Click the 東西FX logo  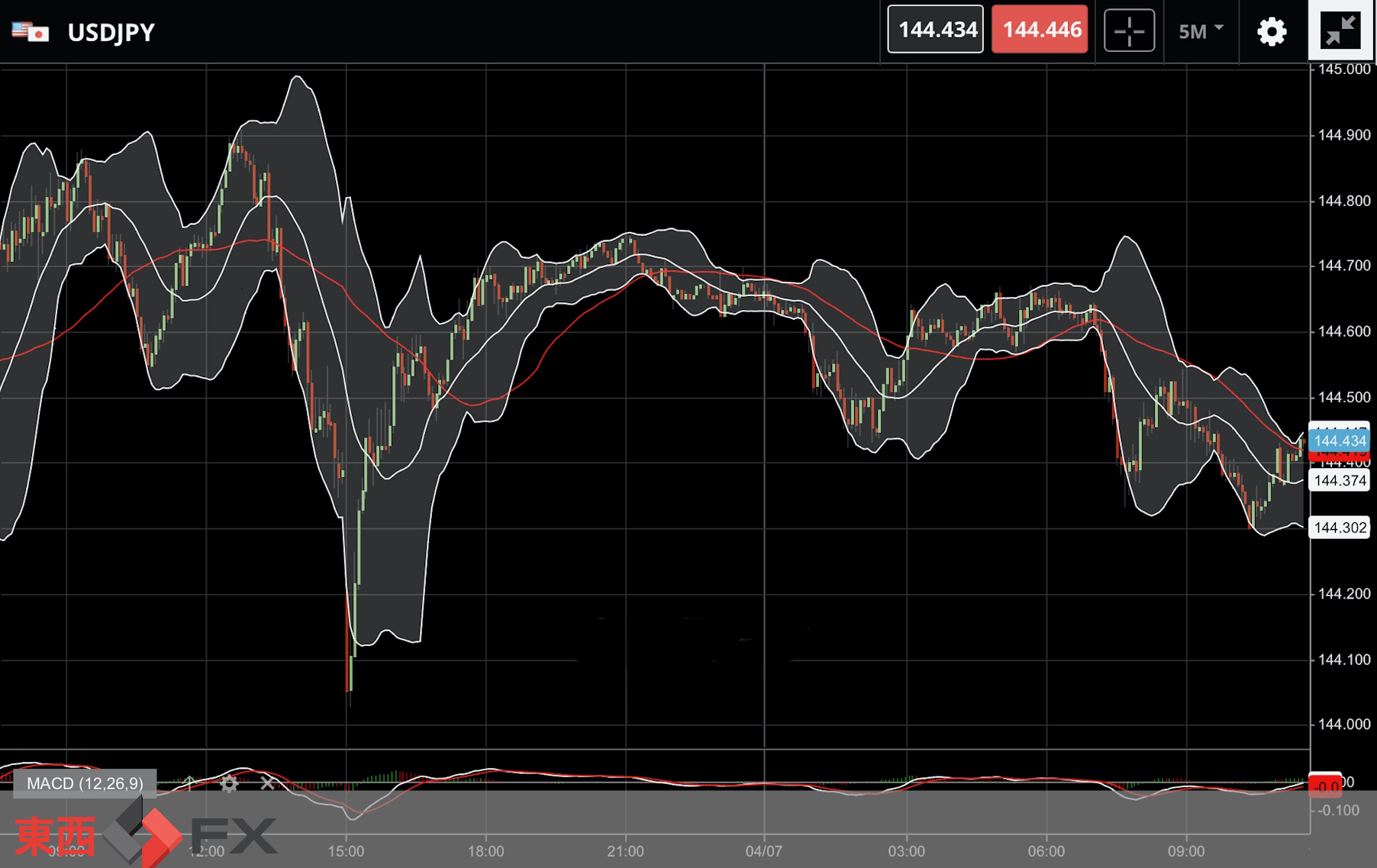point(145,834)
